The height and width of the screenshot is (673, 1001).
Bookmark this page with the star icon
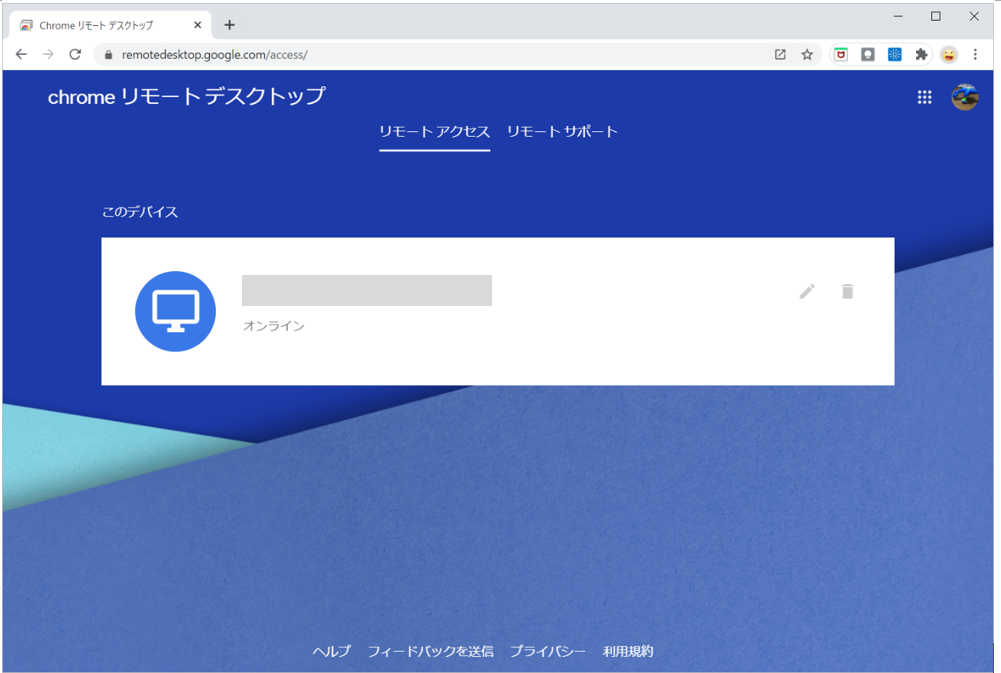pyautogui.click(x=807, y=55)
